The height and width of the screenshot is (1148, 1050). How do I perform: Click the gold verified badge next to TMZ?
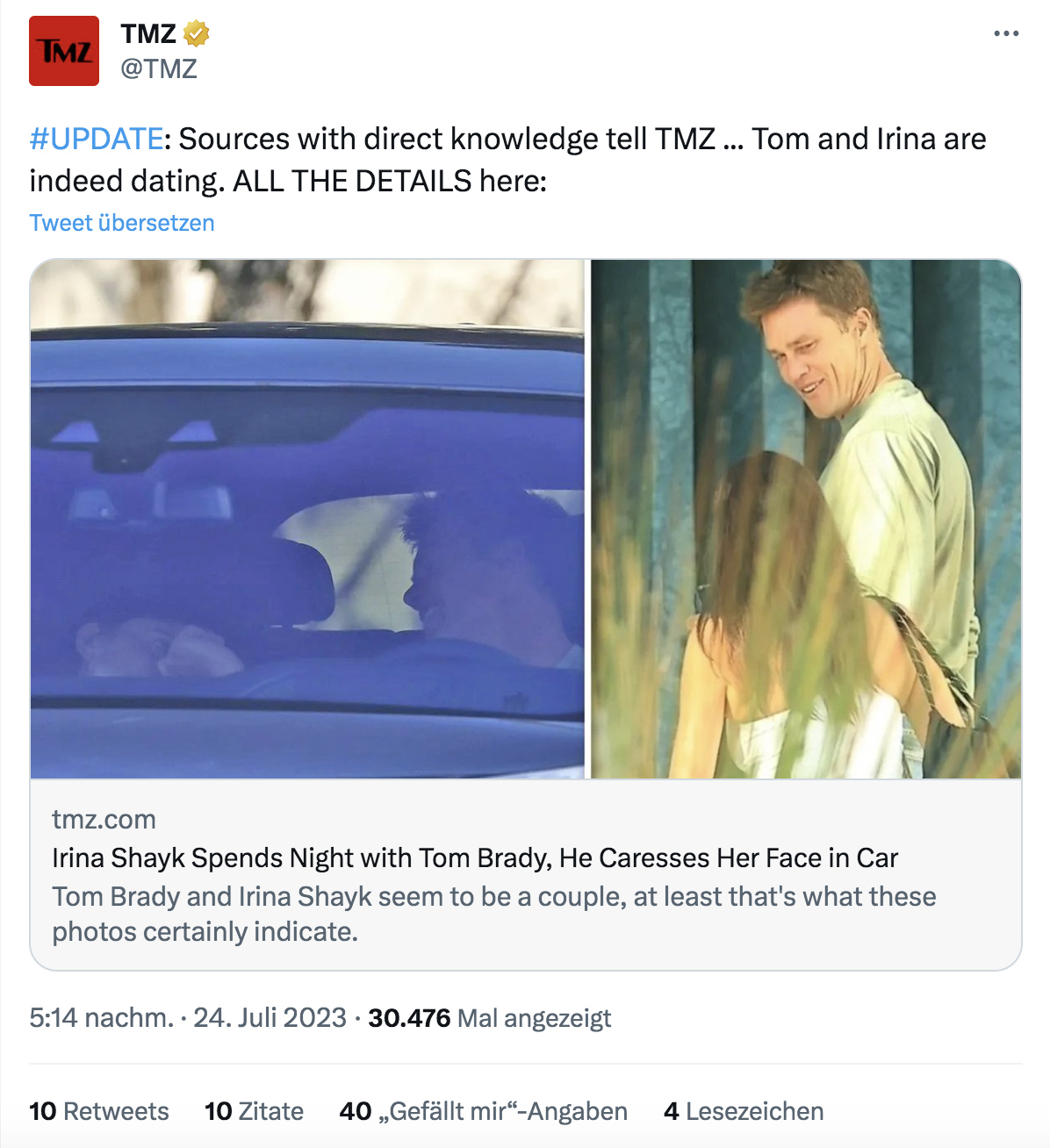pos(196,34)
